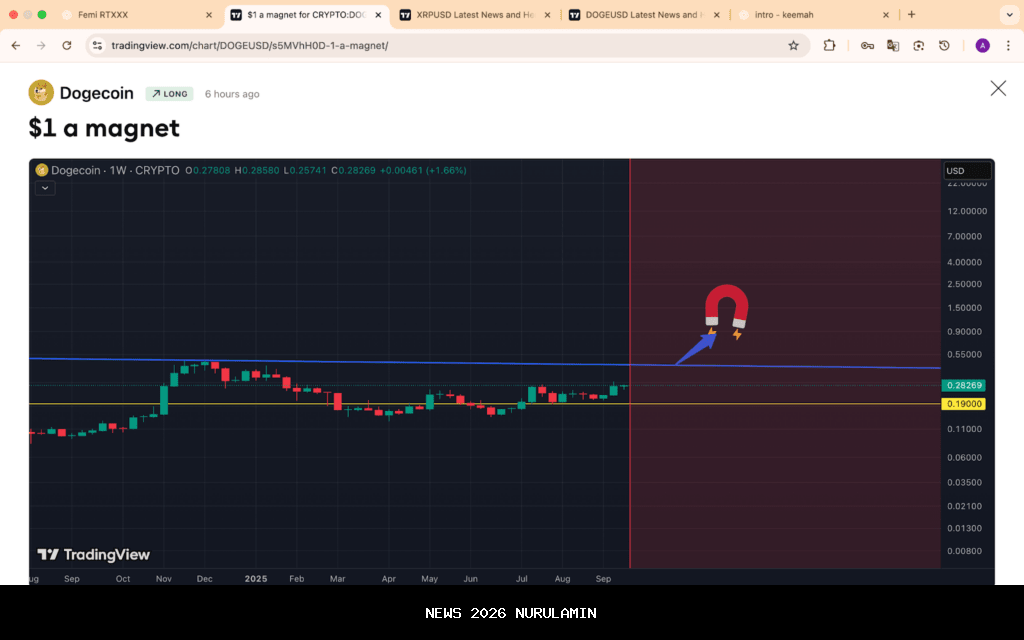
Task: Switch to the Femi RTXXX tab
Action: pos(135,15)
